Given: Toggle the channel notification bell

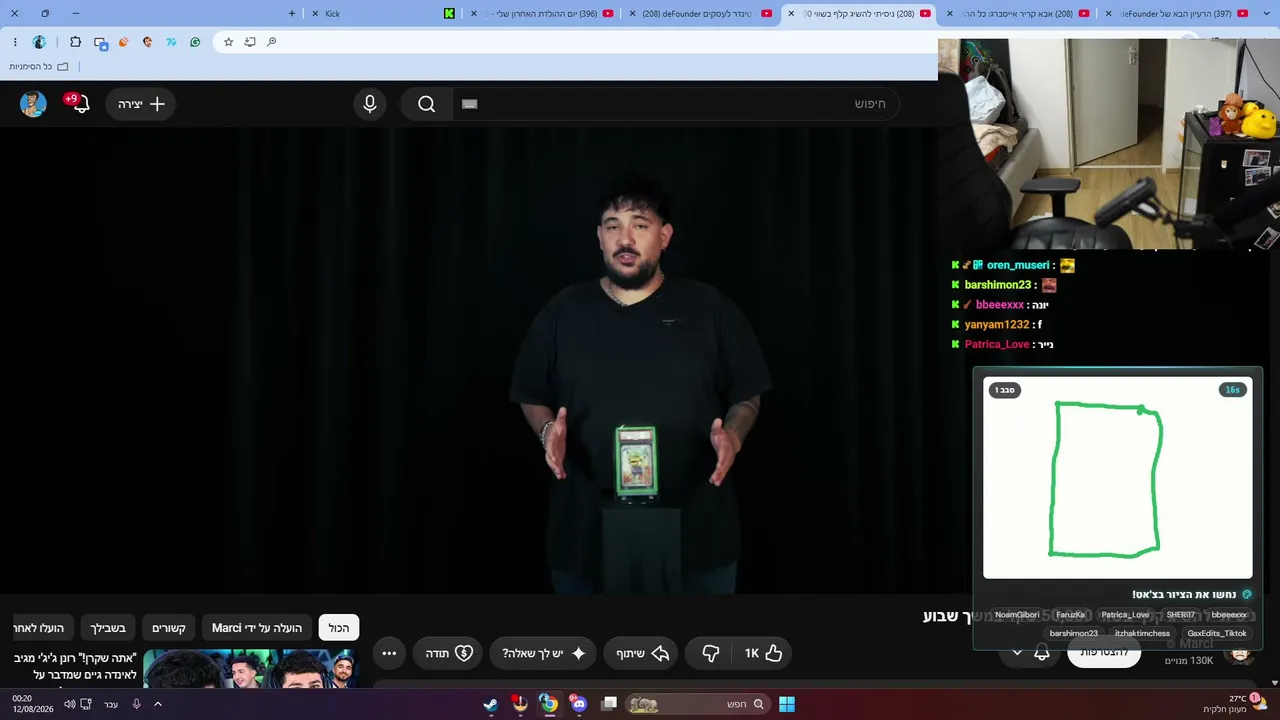Looking at the screenshot, I should pyautogui.click(x=1041, y=653).
